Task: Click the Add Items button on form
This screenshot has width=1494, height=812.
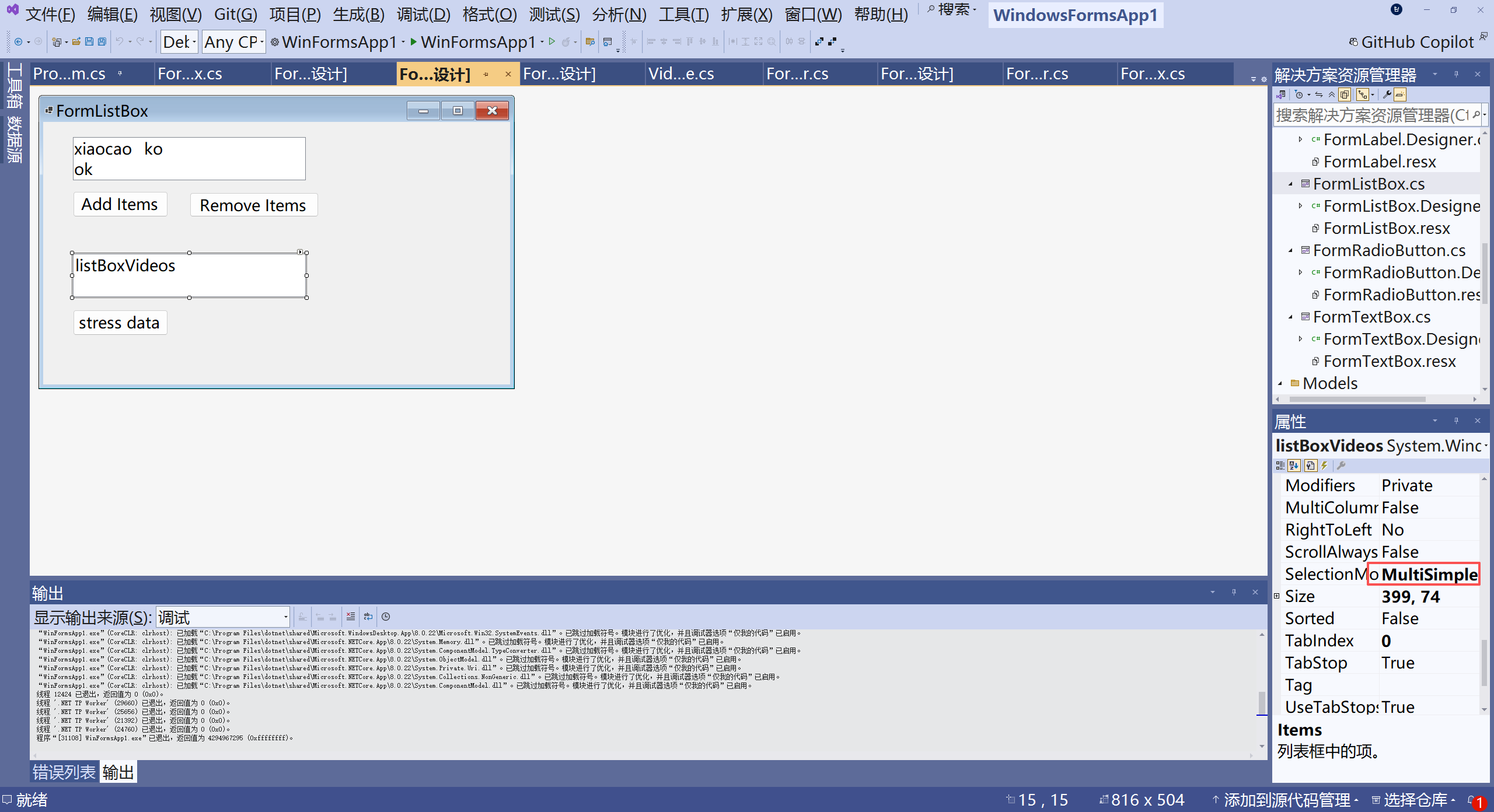Action: pos(120,205)
